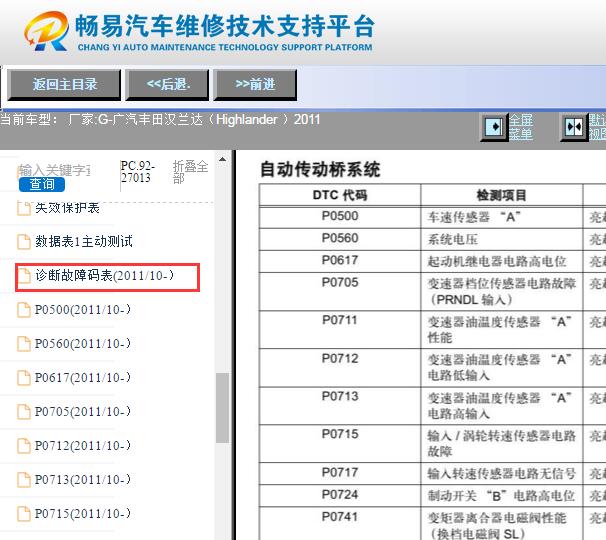Open the 数据表1主动测试 tree item

[84, 242]
